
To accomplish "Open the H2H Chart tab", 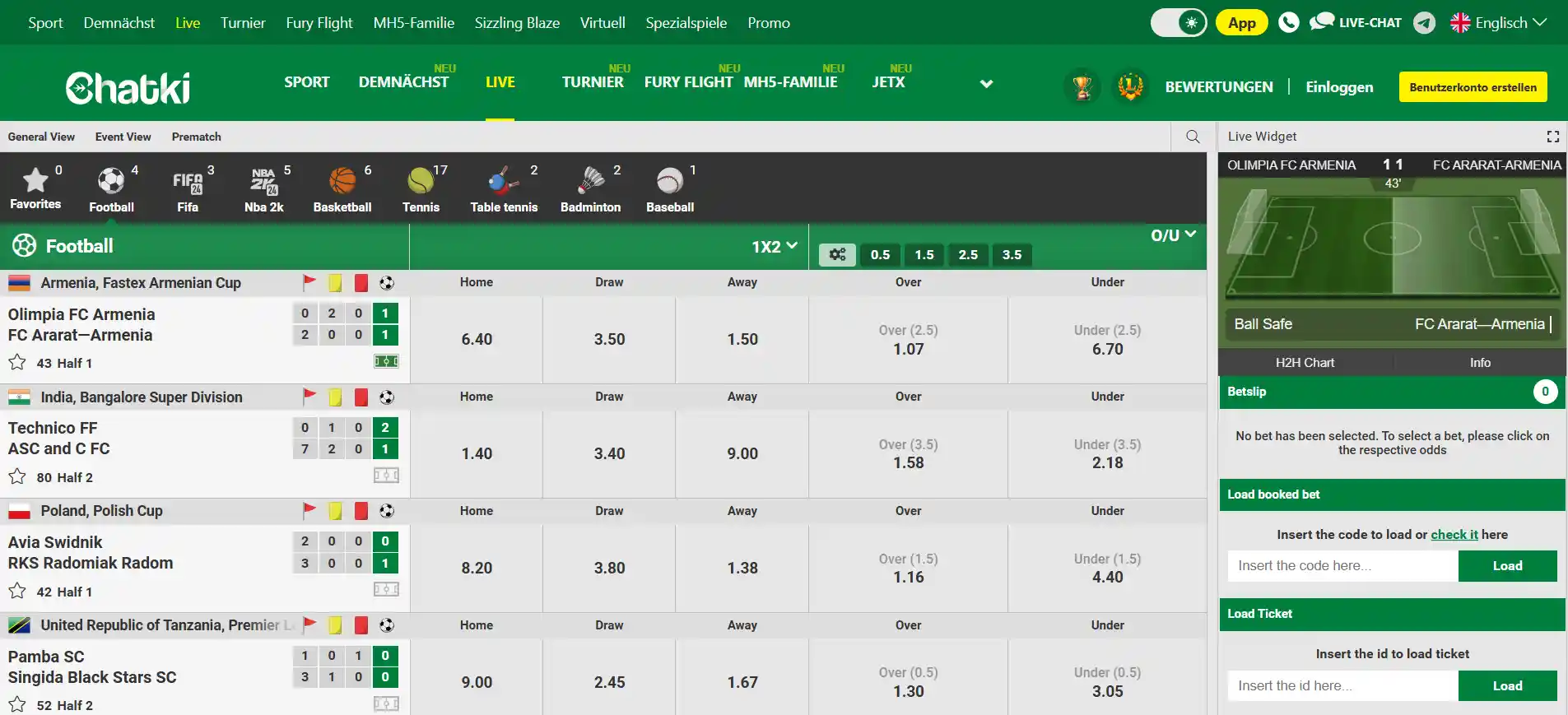I will (1305, 362).
